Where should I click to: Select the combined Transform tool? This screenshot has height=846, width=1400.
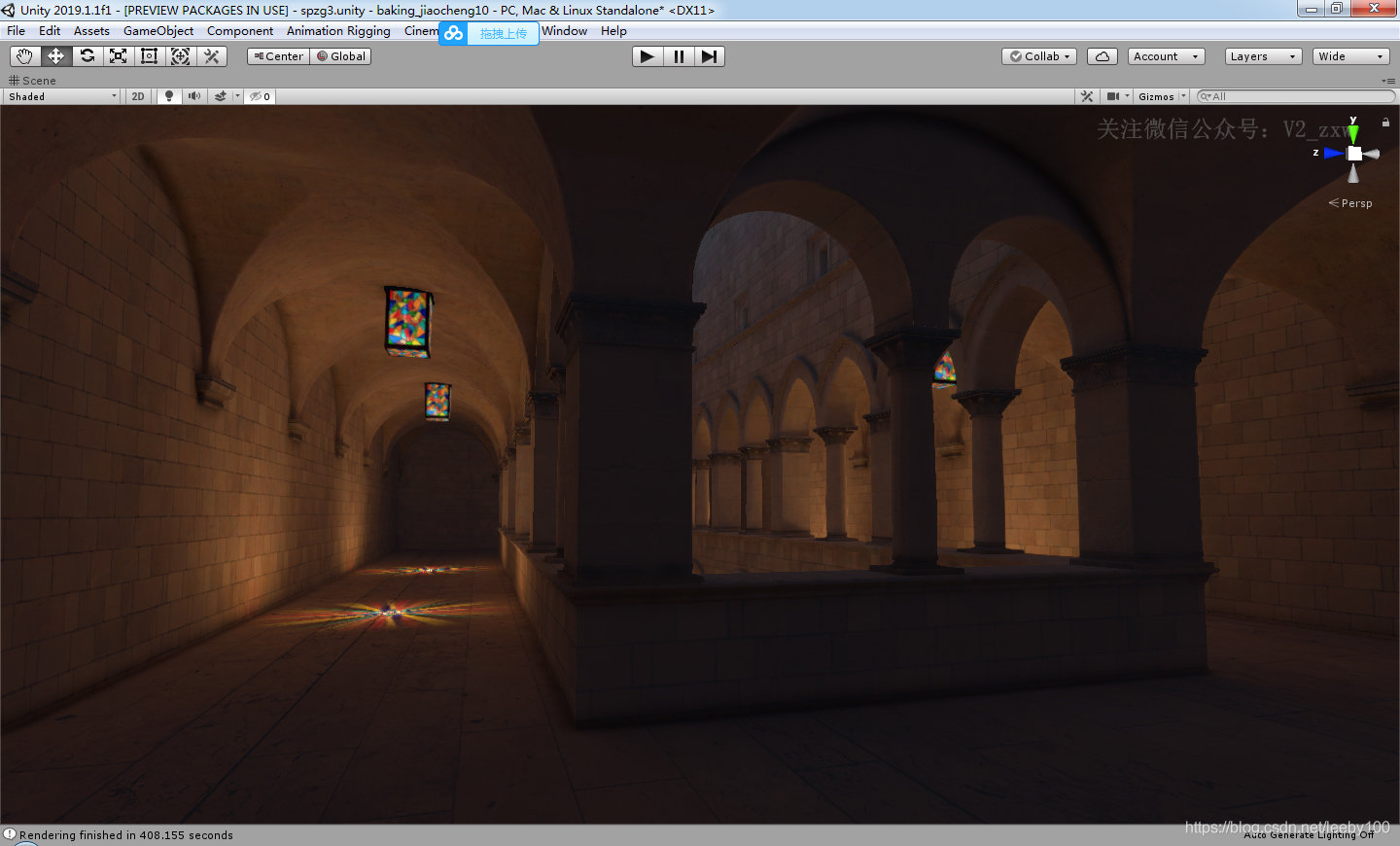[x=180, y=56]
